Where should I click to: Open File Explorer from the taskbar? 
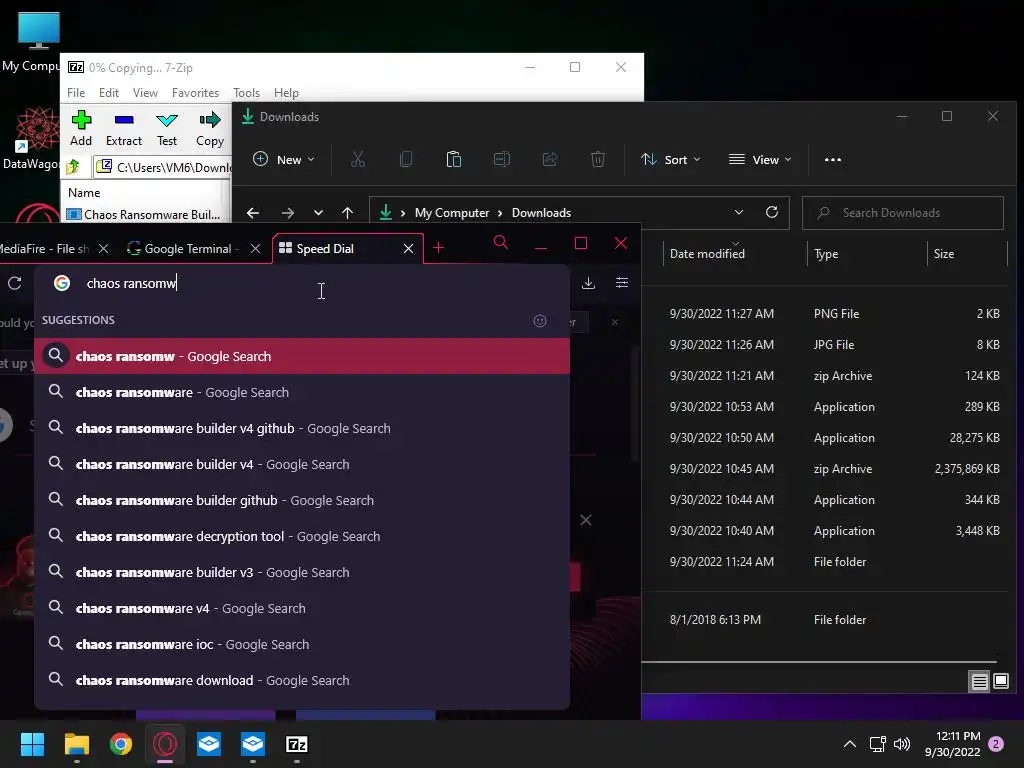tap(76, 744)
